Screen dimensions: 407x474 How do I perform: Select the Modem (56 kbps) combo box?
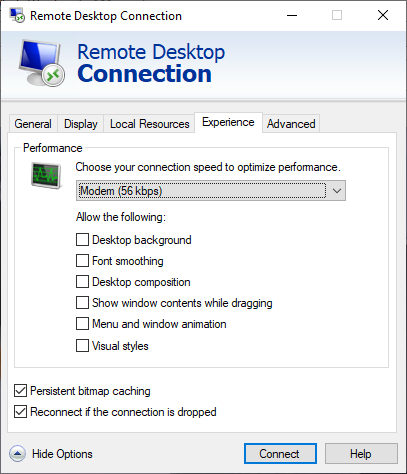[x=211, y=191]
